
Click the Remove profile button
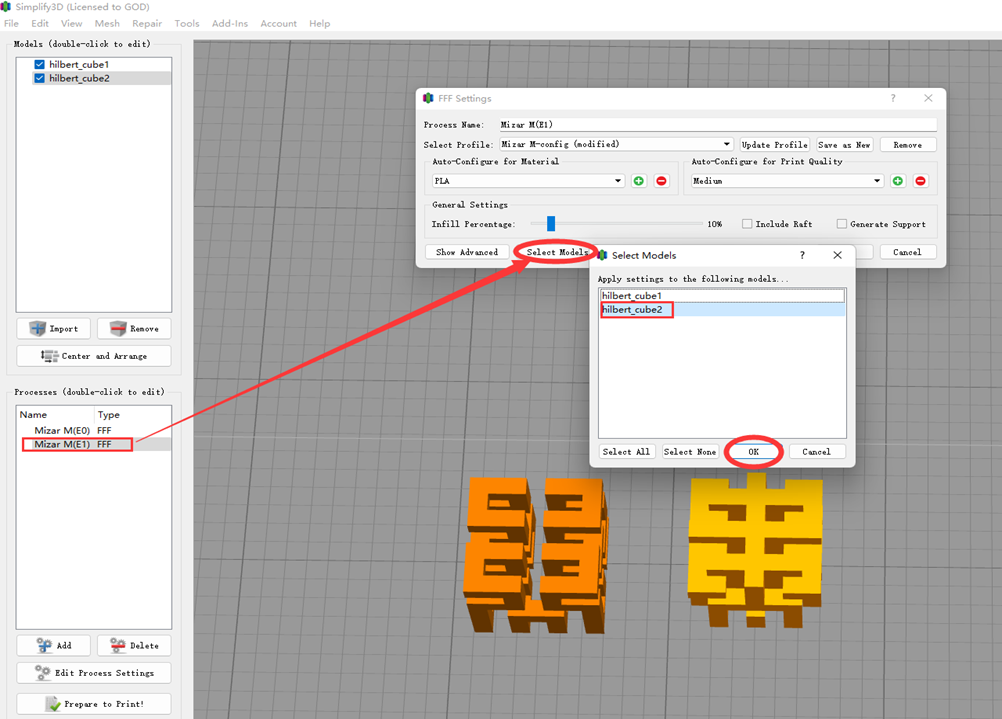(x=907, y=145)
